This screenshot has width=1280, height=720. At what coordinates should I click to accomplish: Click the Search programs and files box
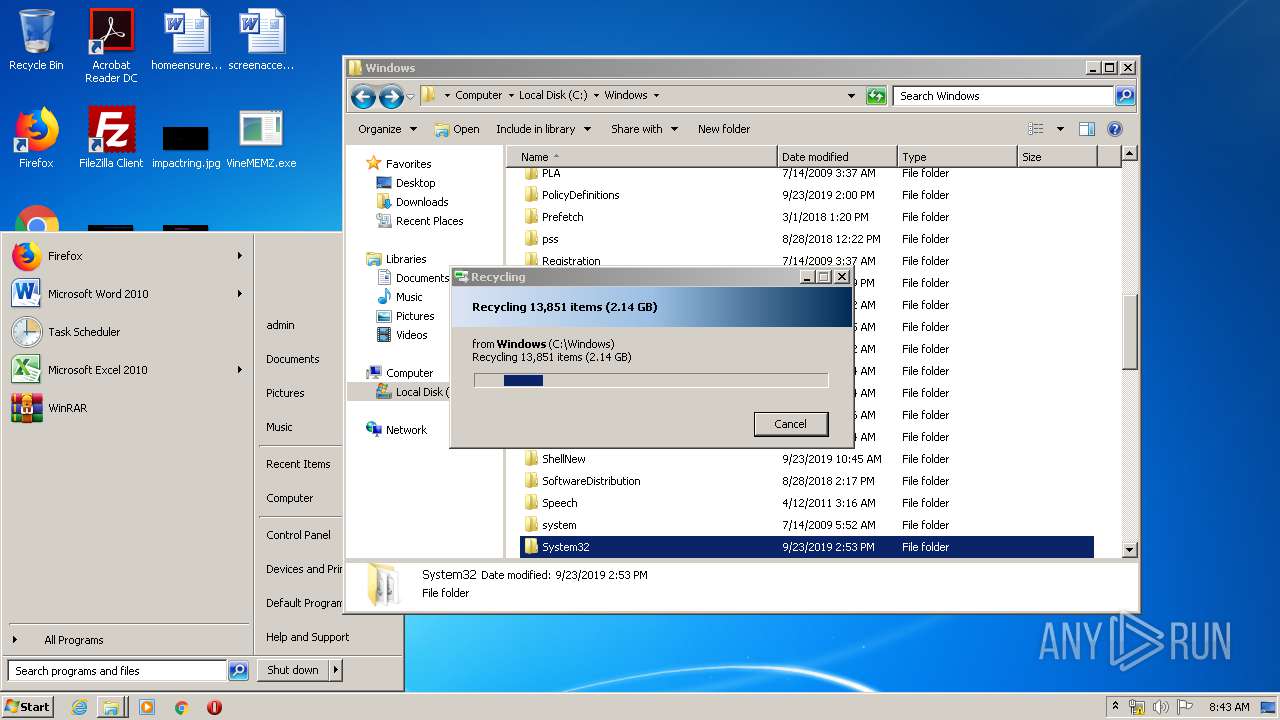tap(117, 671)
